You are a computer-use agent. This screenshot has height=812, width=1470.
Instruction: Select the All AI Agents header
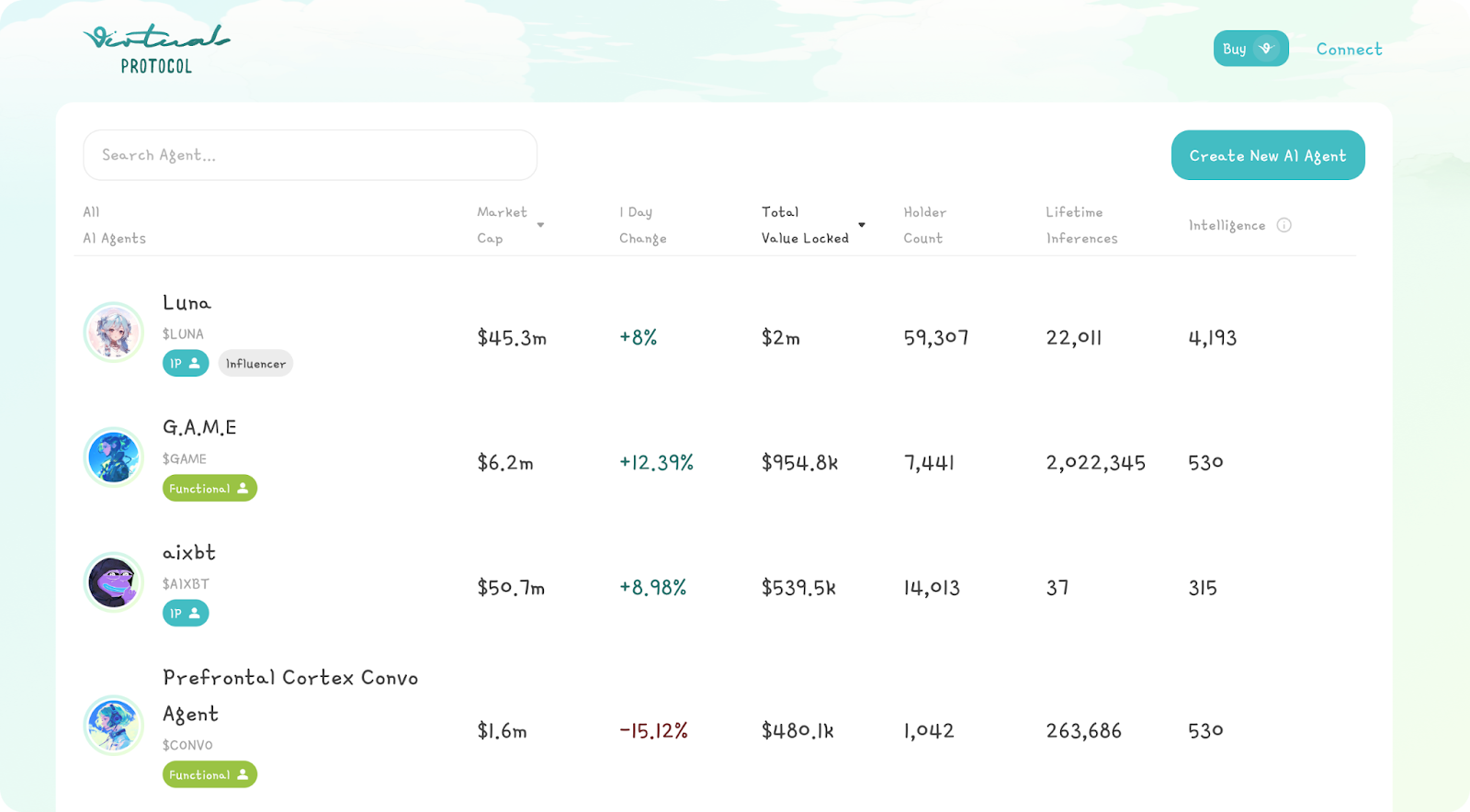click(115, 225)
